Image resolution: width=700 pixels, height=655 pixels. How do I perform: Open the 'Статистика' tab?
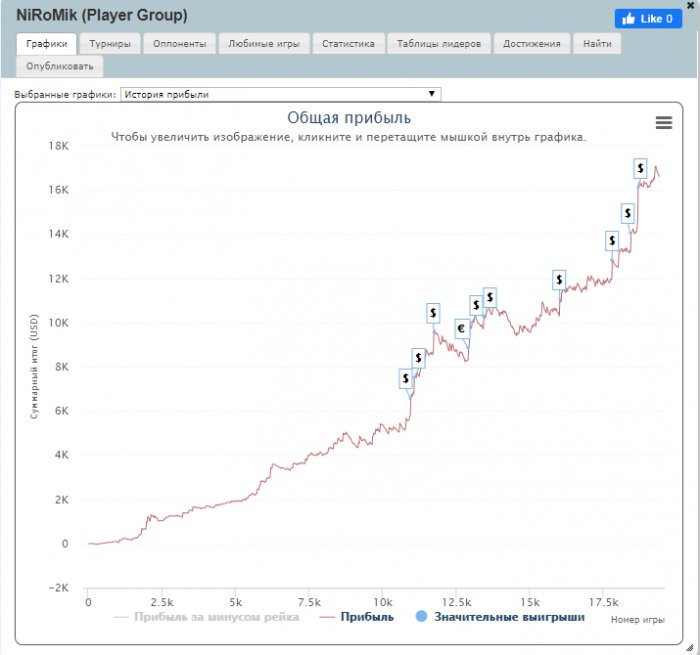pyautogui.click(x=348, y=44)
